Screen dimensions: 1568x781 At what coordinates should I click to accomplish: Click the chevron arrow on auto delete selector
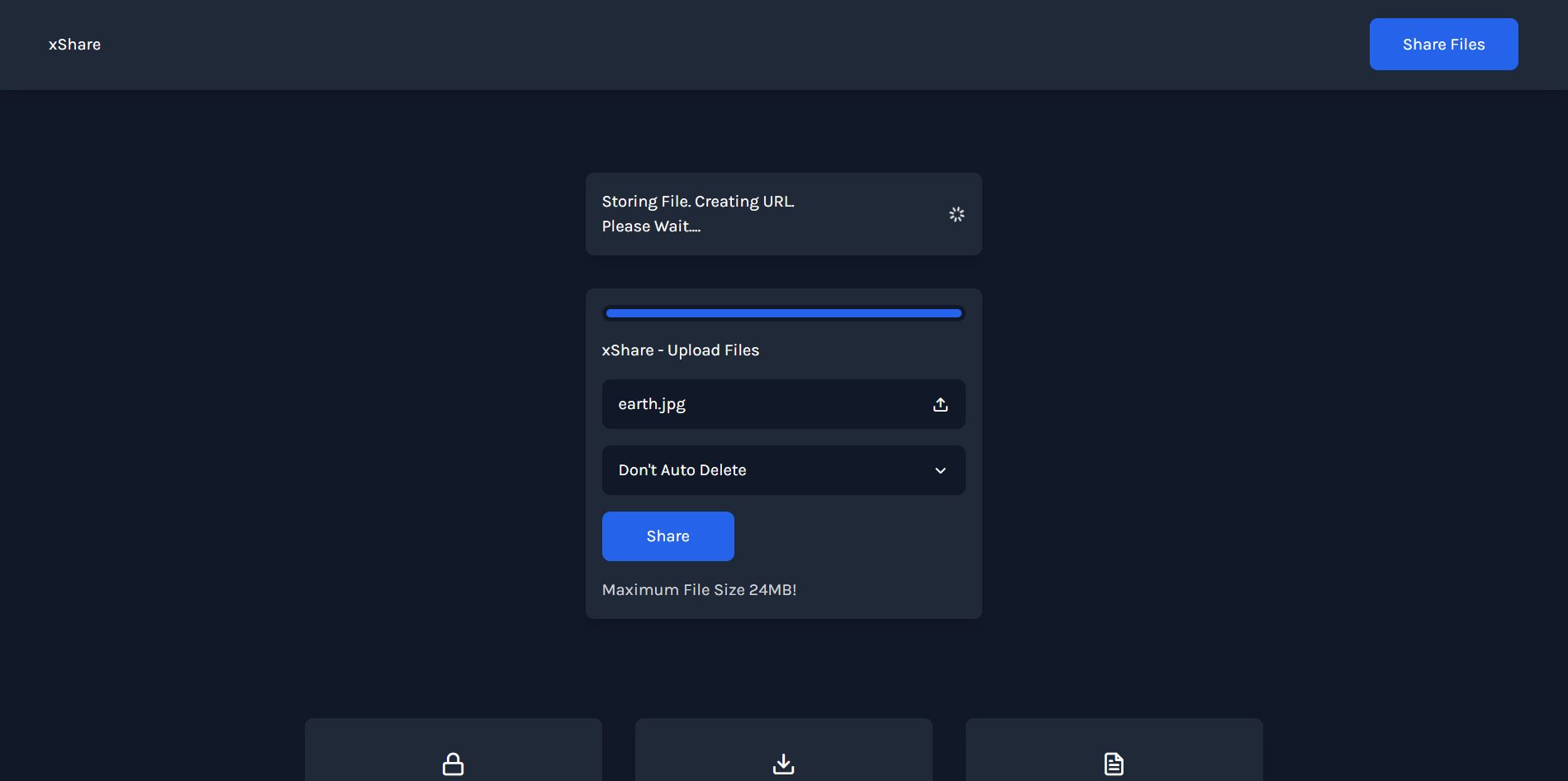click(x=940, y=470)
